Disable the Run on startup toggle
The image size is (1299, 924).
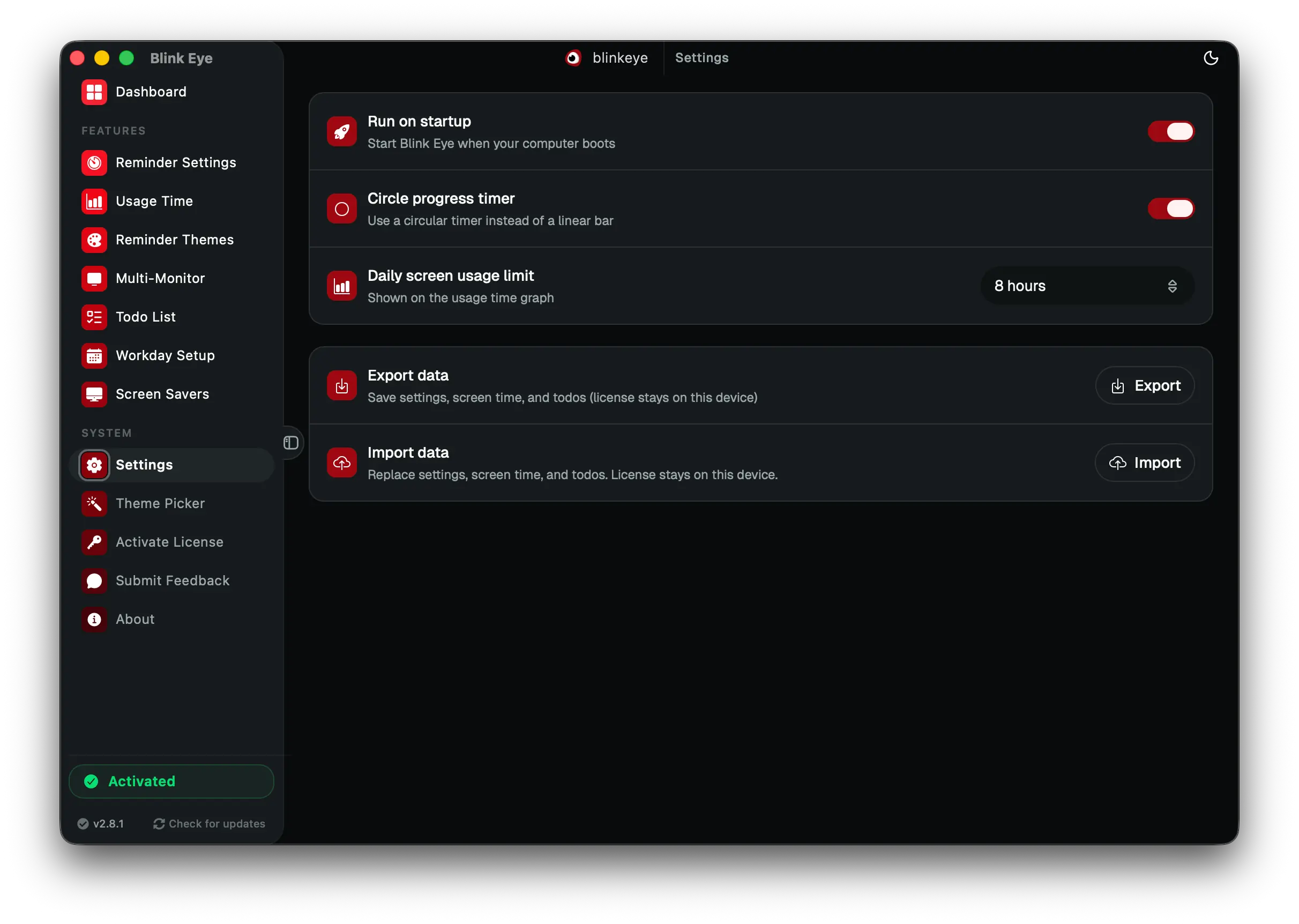(x=1171, y=132)
